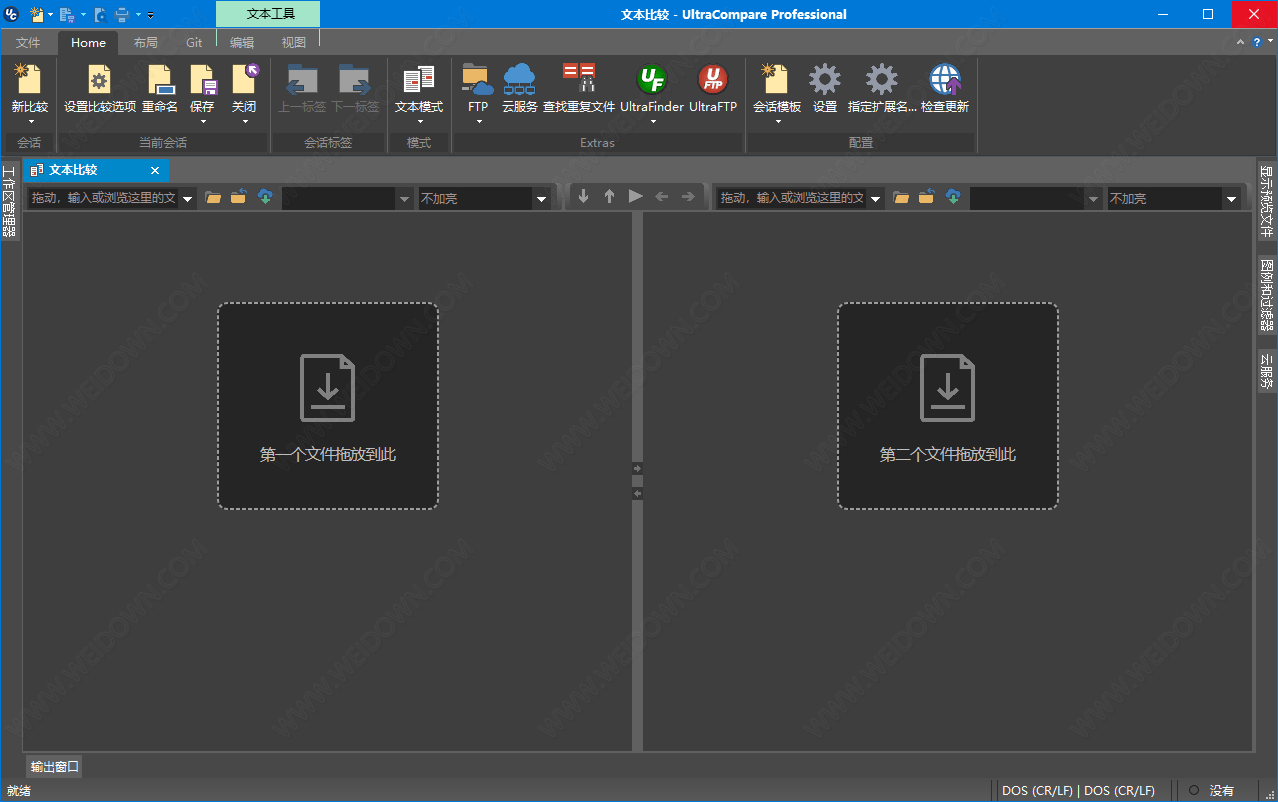Open 显示预览文件 side panel
This screenshot has height=802, width=1278.
(x=1267, y=200)
